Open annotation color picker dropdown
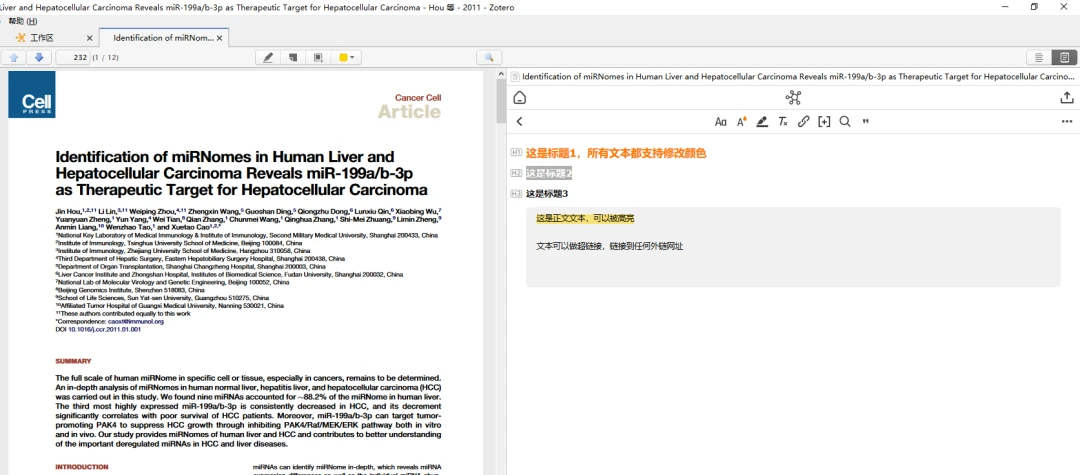1080x475 pixels. pos(346,57)
